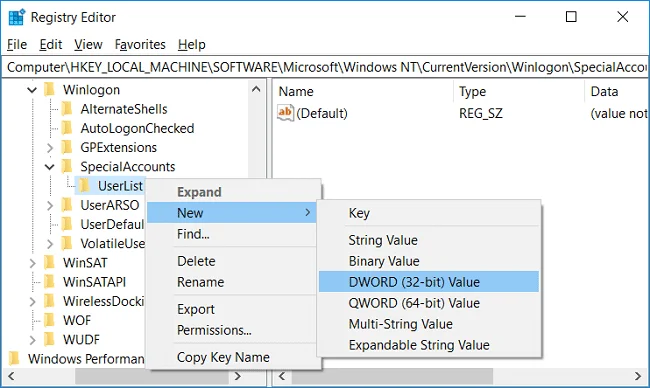Click the VolatileUse folder icon
The width and height of the screenshot is (650, 388).
pos(67,243)
